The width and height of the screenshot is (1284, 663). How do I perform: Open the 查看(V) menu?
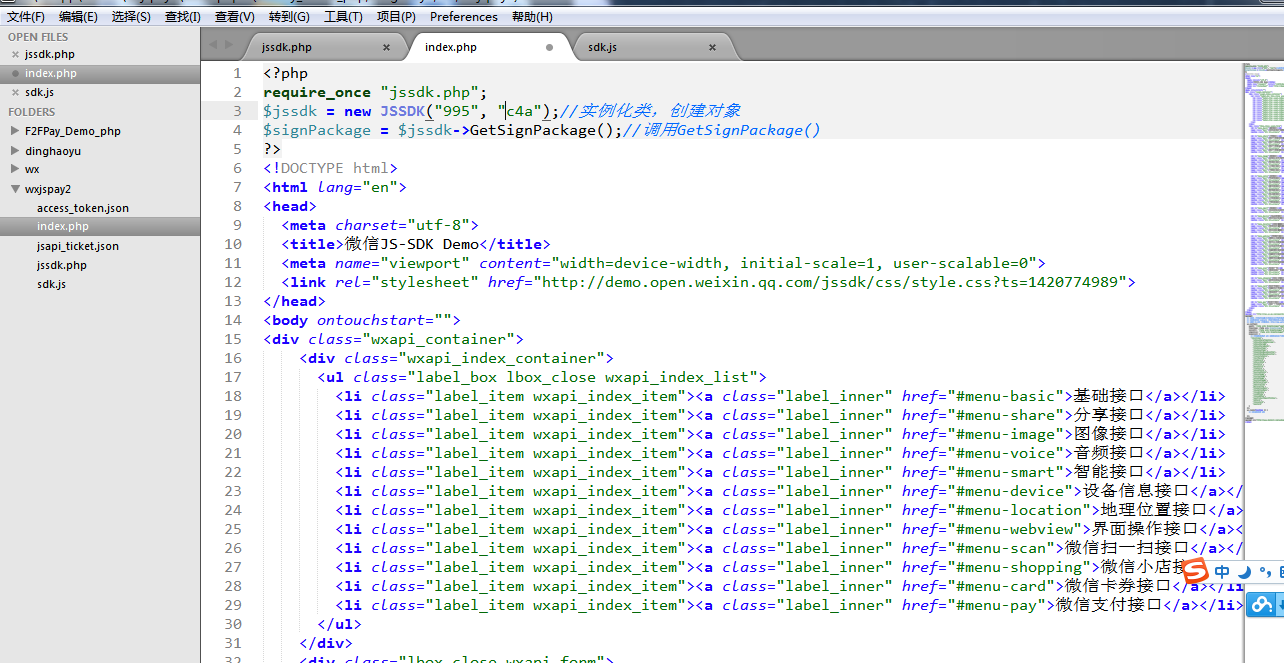click(234, 17)
